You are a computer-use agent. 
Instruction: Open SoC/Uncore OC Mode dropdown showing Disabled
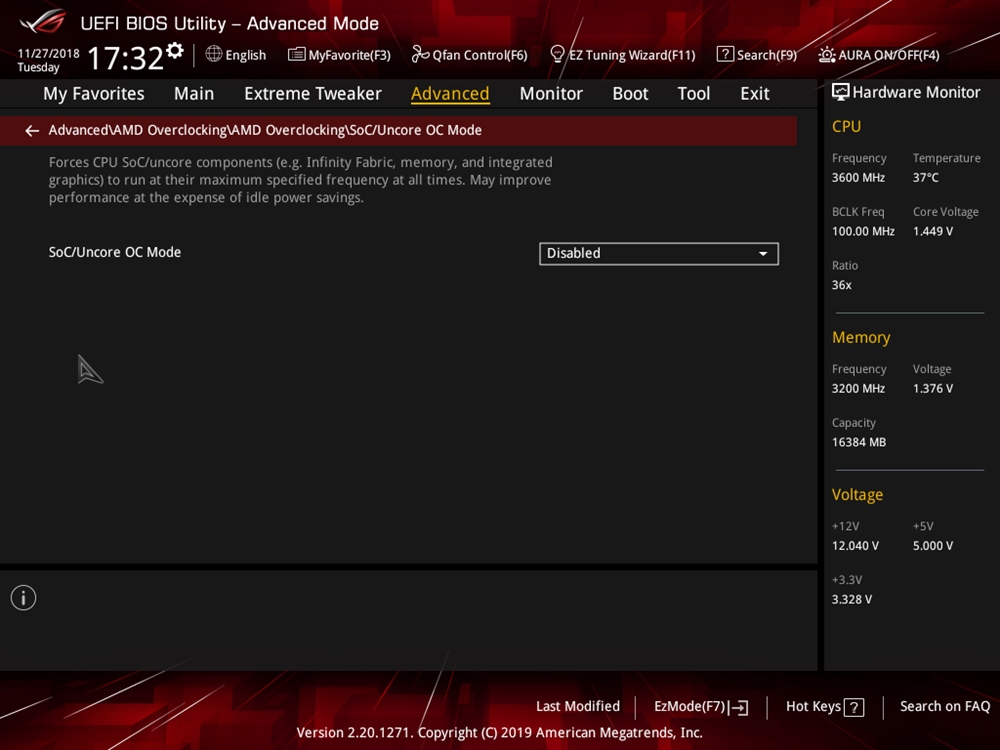point(659,254)
